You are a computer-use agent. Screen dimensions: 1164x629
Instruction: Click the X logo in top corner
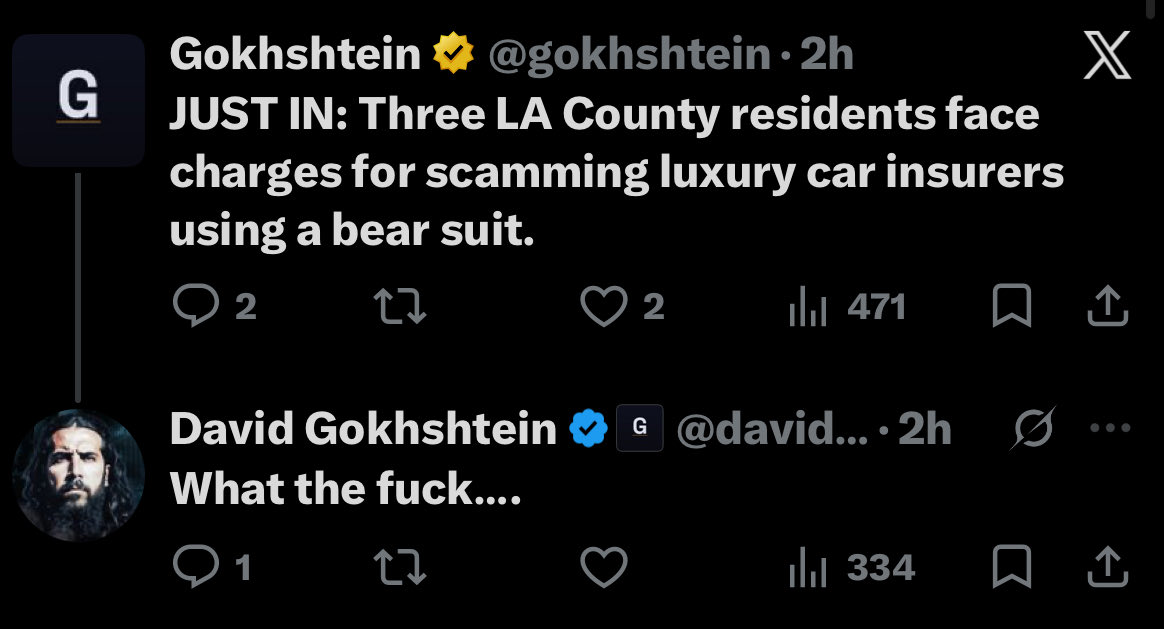point(1108,57)
